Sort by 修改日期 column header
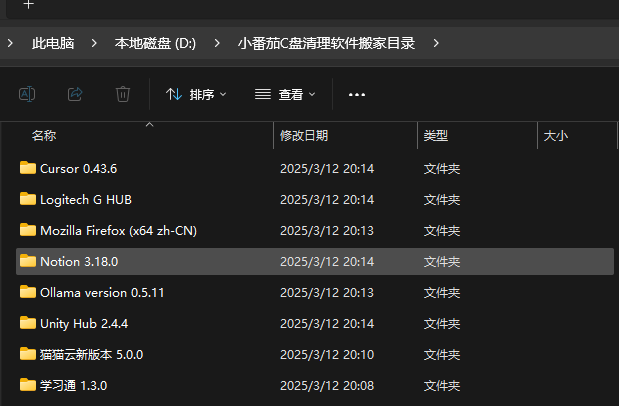Screen dimensions: 619x406 [304, 136]
